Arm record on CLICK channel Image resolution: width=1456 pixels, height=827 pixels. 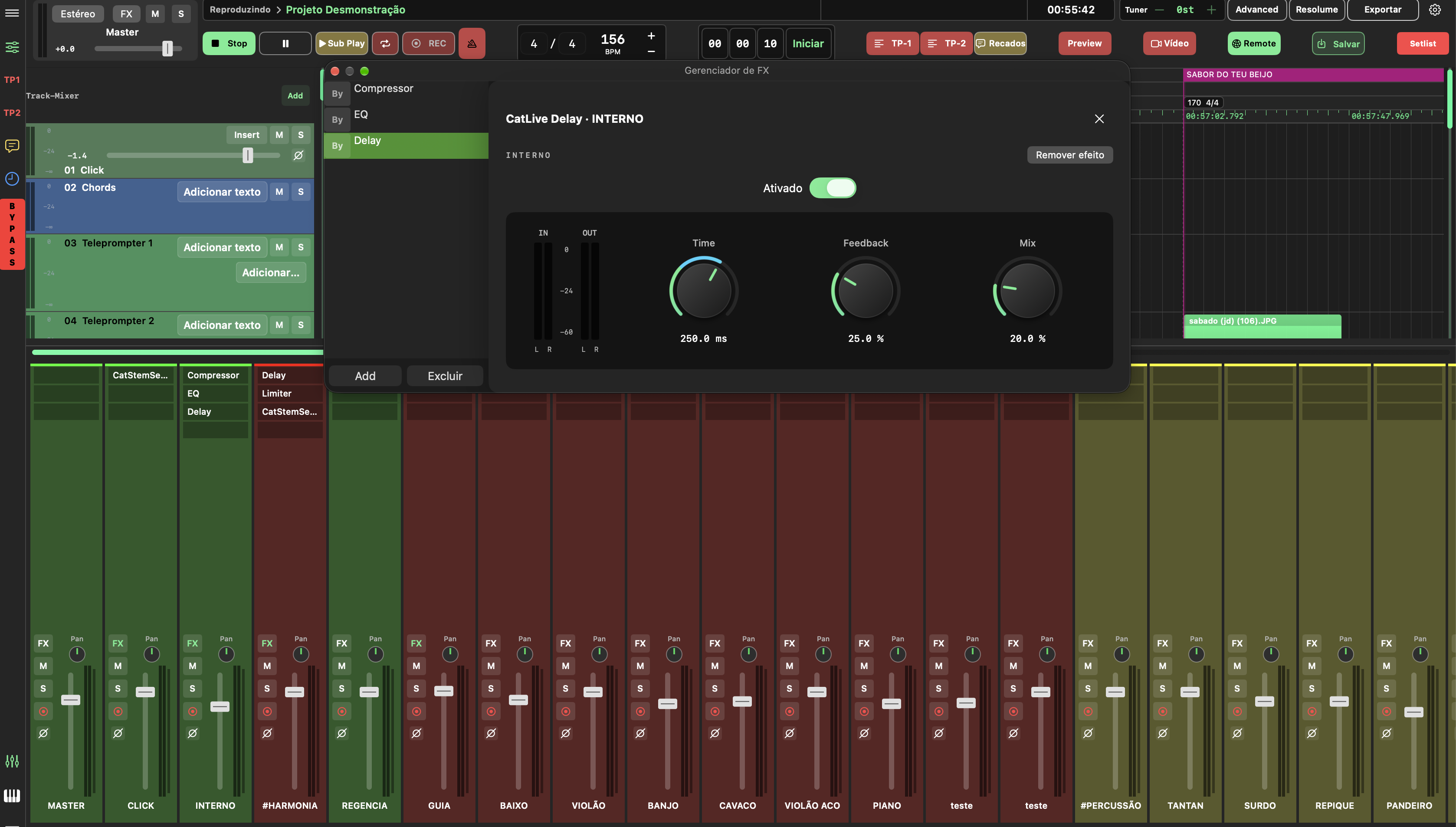click(x=118, y=711)
